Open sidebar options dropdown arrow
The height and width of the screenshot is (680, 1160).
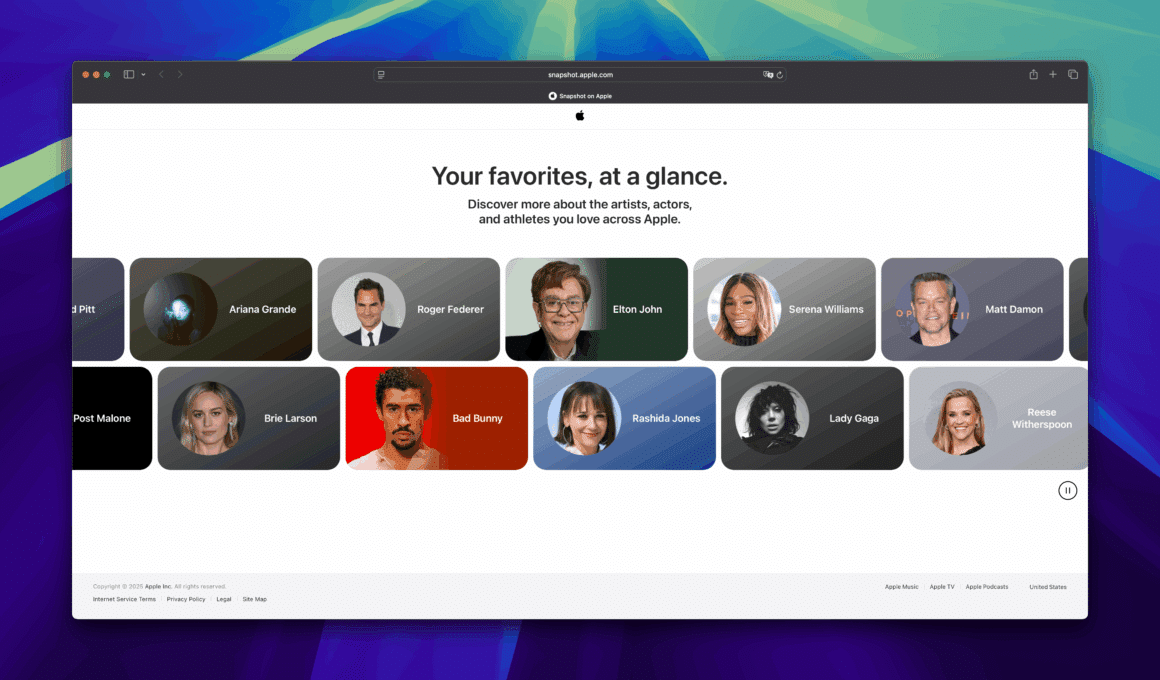(143, 75)
